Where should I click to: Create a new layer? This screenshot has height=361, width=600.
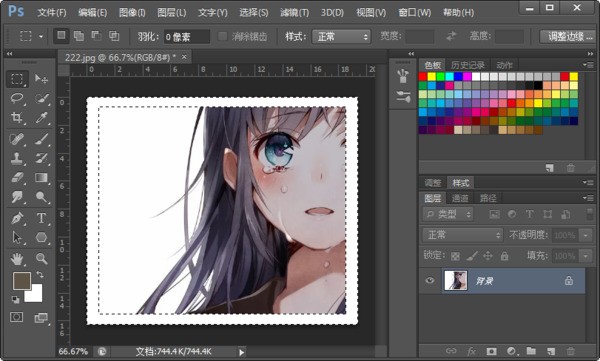tap(551, 351)
